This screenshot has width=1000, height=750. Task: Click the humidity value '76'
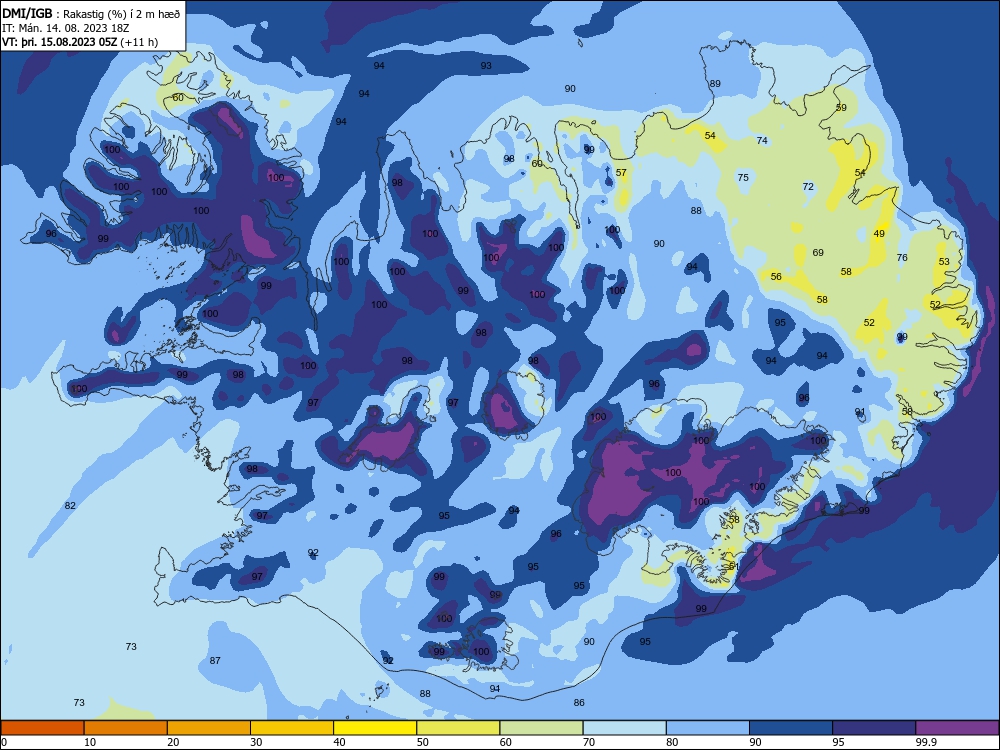pos(902,258)
